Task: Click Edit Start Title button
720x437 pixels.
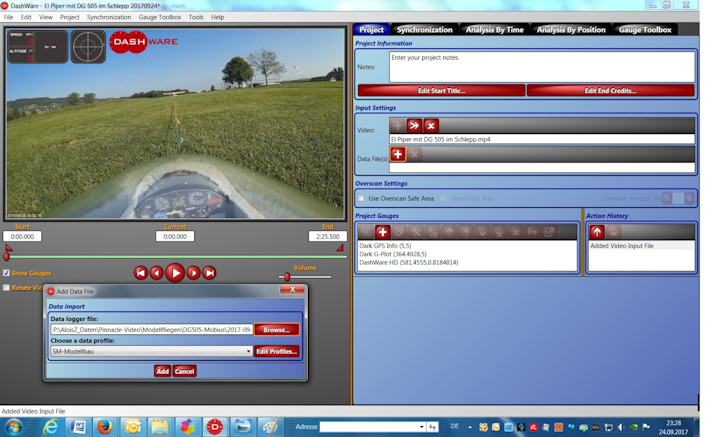Action: [441, 90]
